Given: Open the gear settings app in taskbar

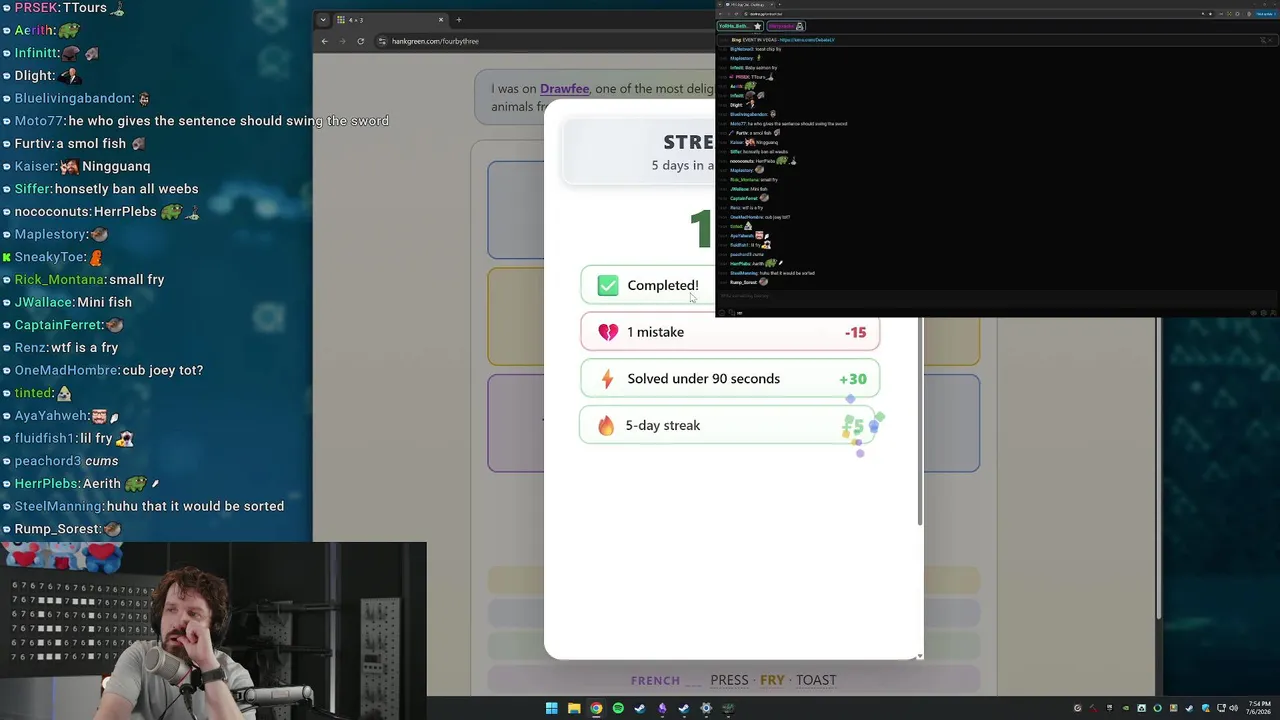Looking at the screenshot, I should tap(706, 708).
